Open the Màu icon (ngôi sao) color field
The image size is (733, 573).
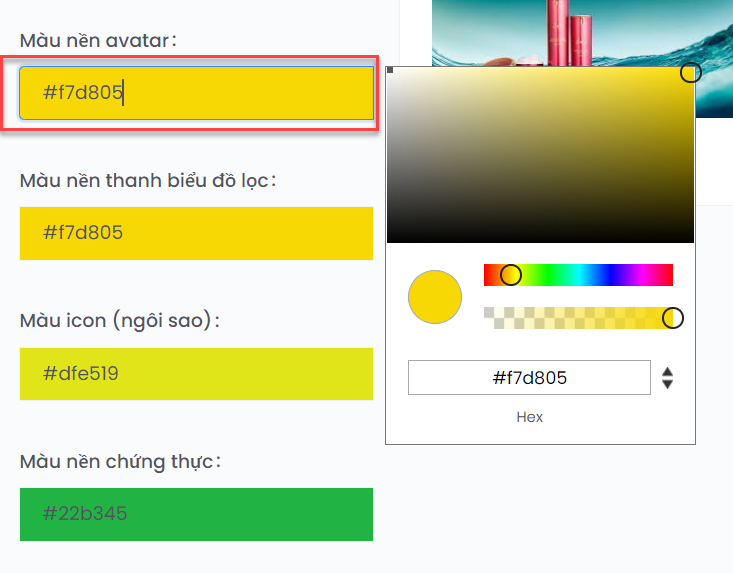[196, 374]
